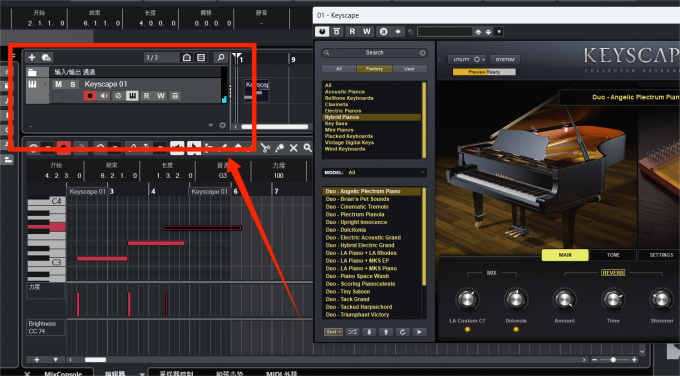Enable write automation in Keyscape plugin window
680x376 pixels.
367,31
